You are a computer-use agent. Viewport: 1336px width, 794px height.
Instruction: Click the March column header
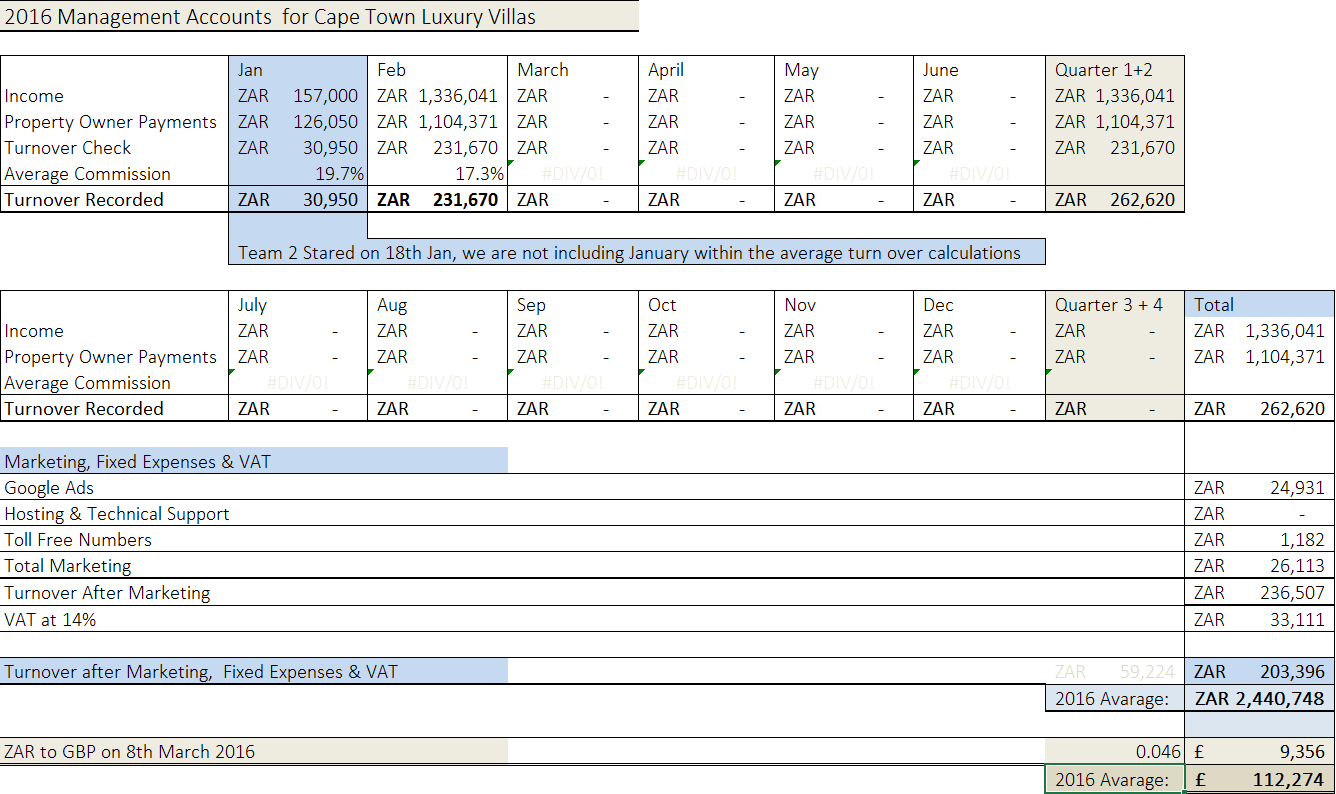[573, 70]
